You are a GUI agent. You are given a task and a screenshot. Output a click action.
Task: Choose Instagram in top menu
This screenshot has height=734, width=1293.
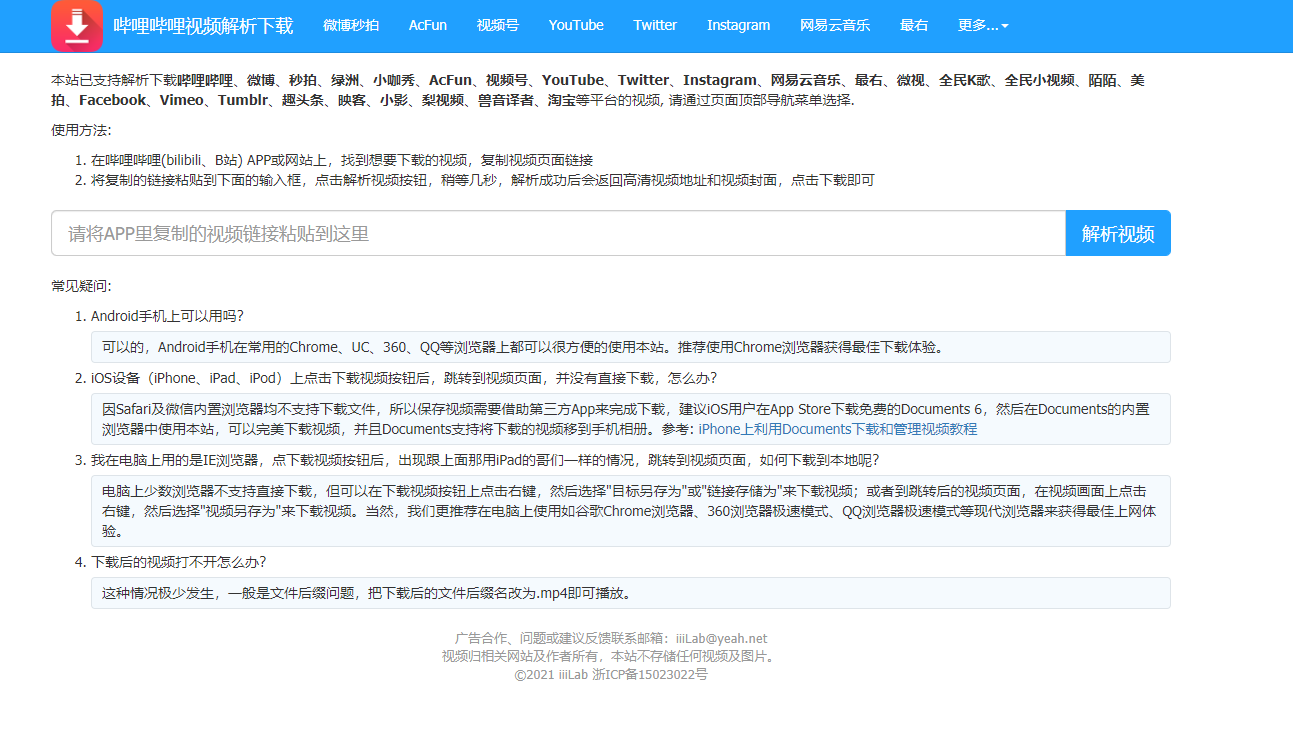(739, 25)
